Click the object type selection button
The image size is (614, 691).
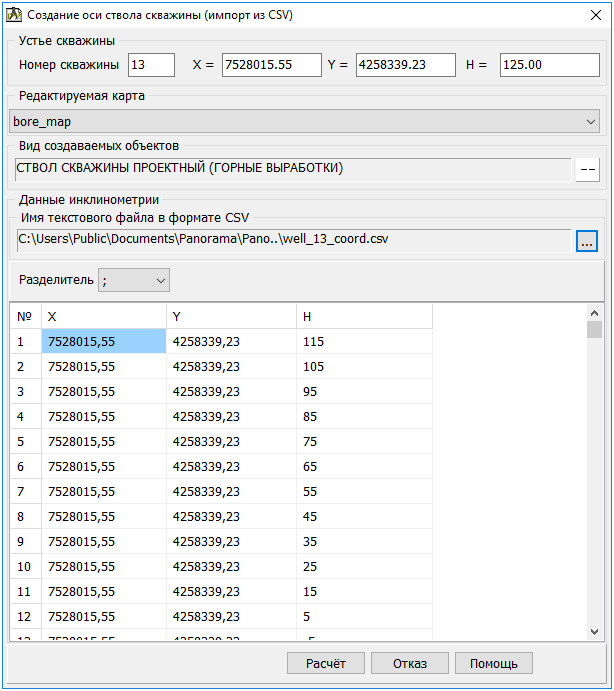point(587,169)
